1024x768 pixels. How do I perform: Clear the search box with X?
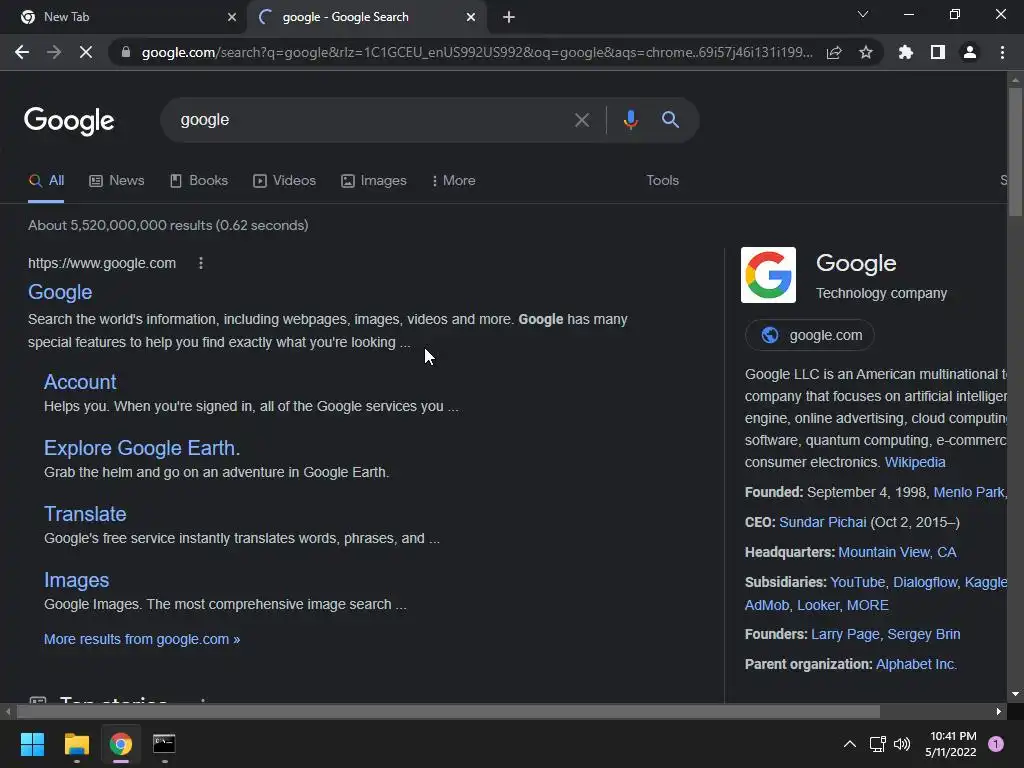click(581, 120)
